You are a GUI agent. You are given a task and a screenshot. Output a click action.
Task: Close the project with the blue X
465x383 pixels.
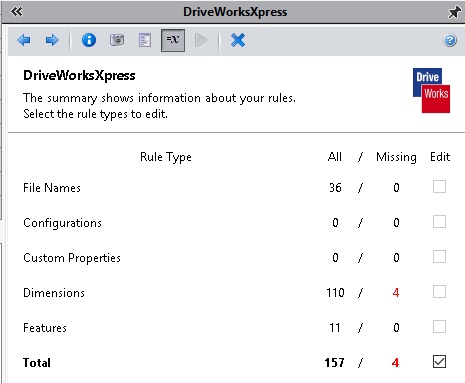click(238, 40)
